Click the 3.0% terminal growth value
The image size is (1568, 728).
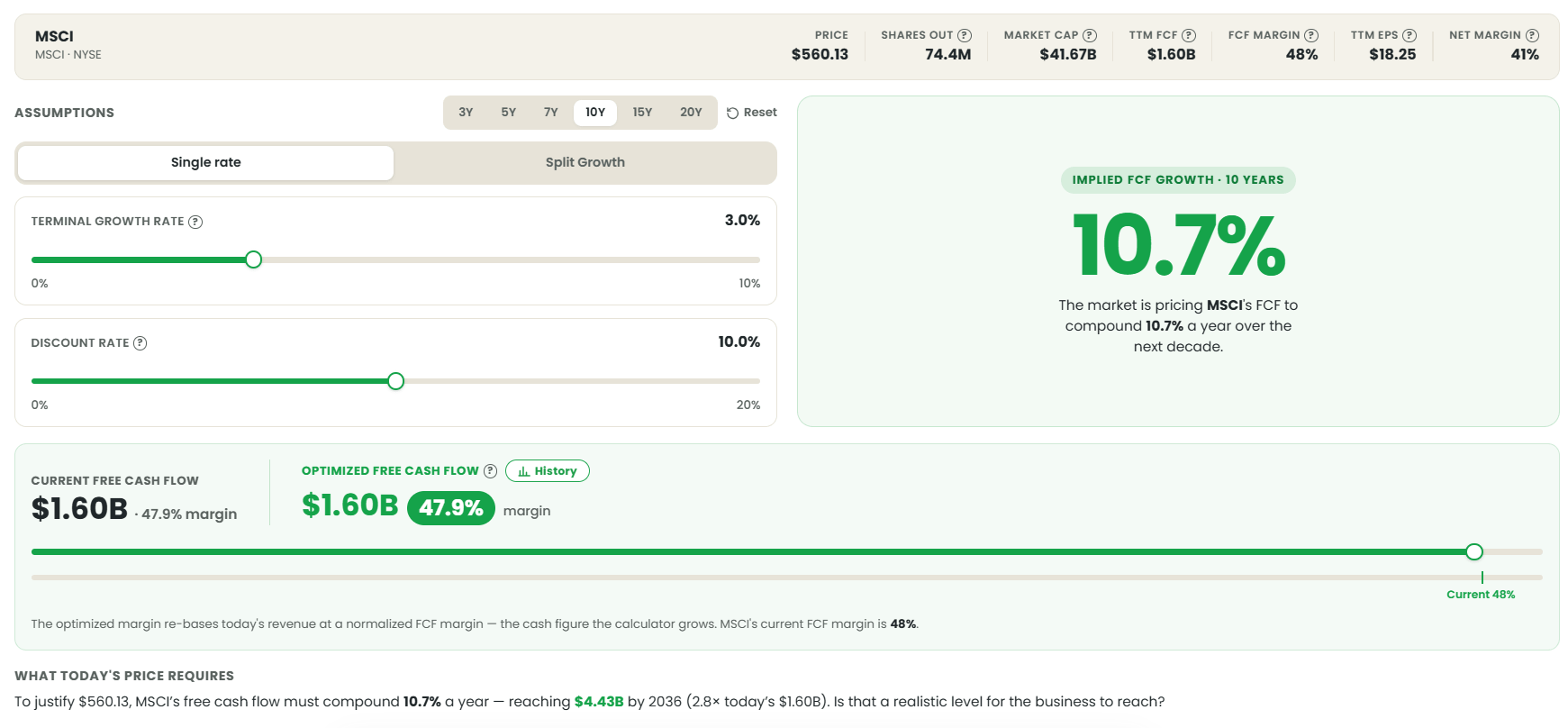(742, 221)
